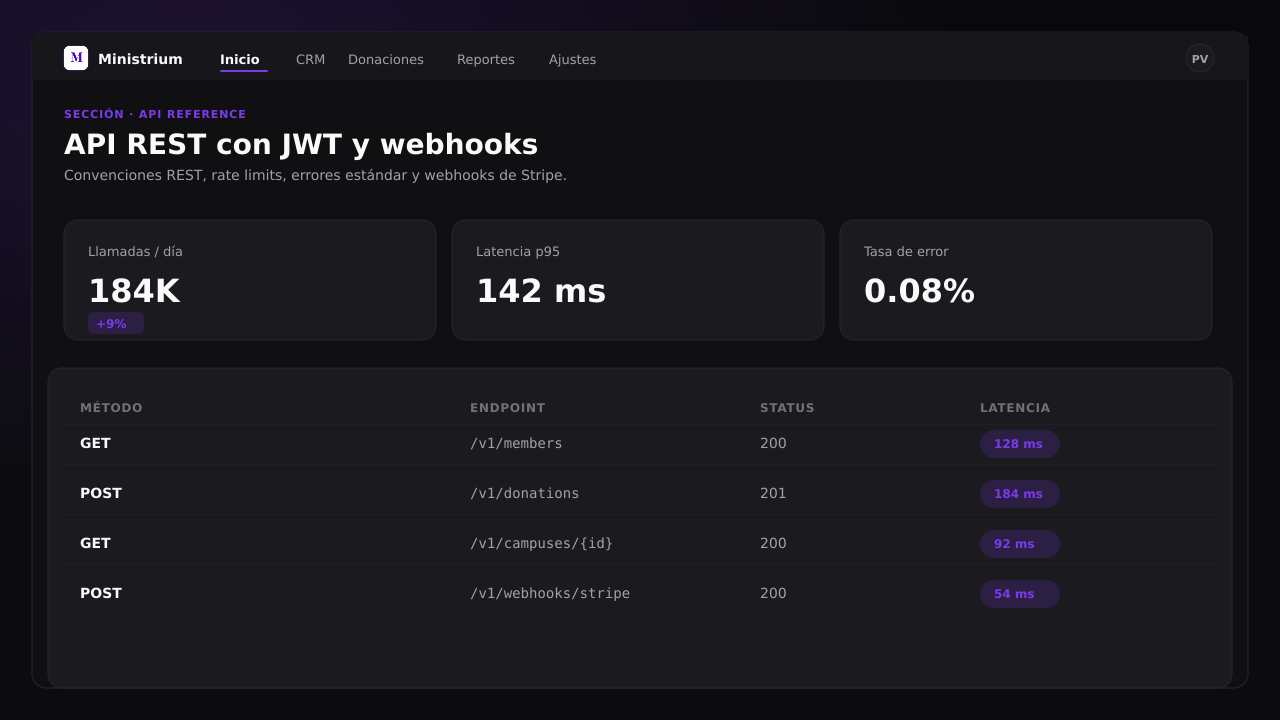Select the /v1/donations endpoint cell
Viewport: 1280px width, 720px height.
[525, 493]
